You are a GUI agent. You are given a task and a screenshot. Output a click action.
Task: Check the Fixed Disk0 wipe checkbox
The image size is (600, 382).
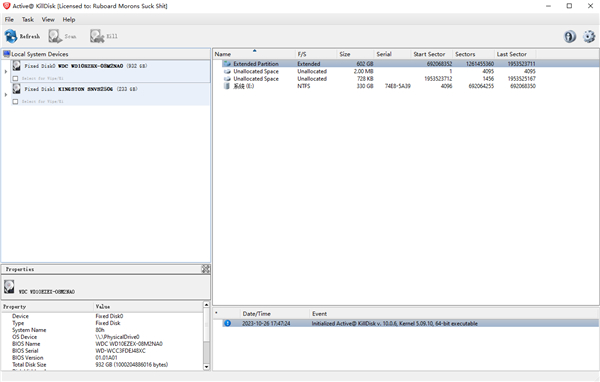[15, 78]
